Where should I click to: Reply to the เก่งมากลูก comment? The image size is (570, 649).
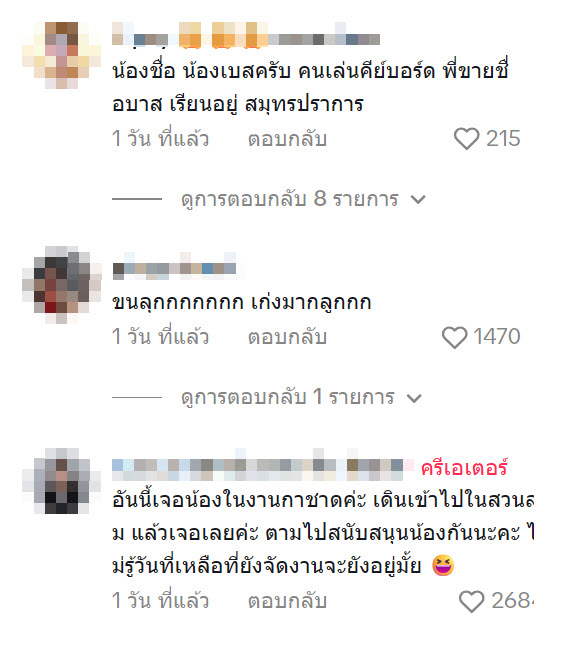tap(287, 337)
